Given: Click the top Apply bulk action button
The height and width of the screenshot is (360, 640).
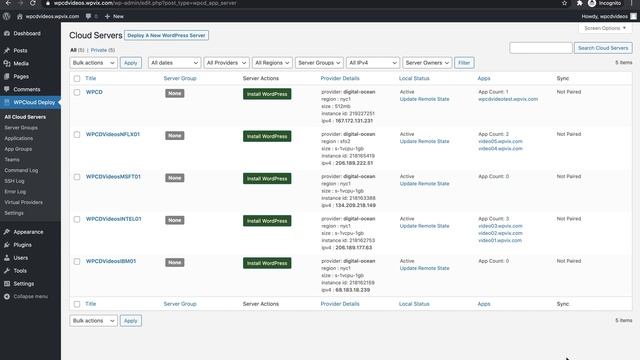Looking at the screenshot, I should [x=131, y=63].
